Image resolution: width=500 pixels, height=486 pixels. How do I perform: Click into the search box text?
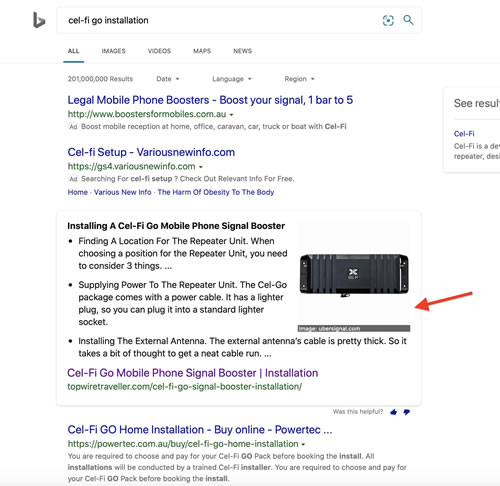click(x=108, y=20)
